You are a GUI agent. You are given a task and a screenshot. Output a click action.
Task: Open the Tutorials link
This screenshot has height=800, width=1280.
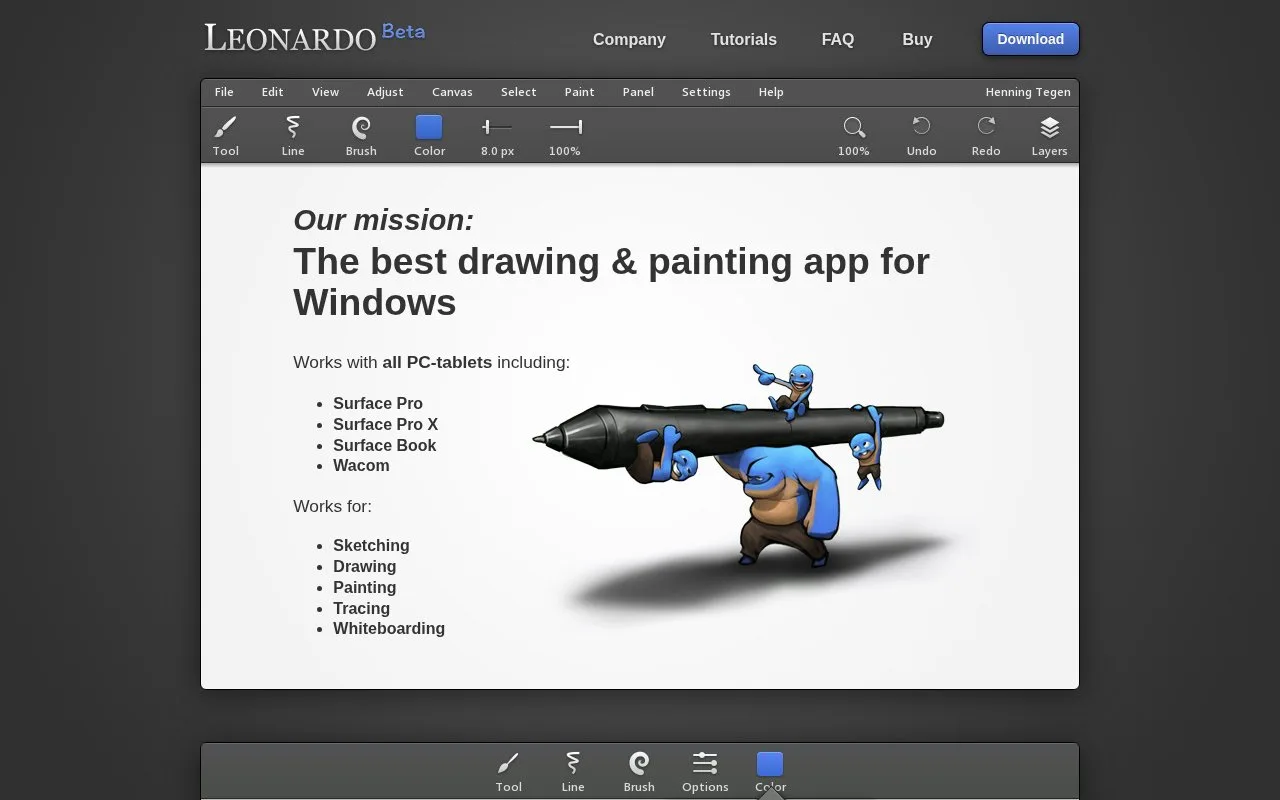[x=744, y=40]
